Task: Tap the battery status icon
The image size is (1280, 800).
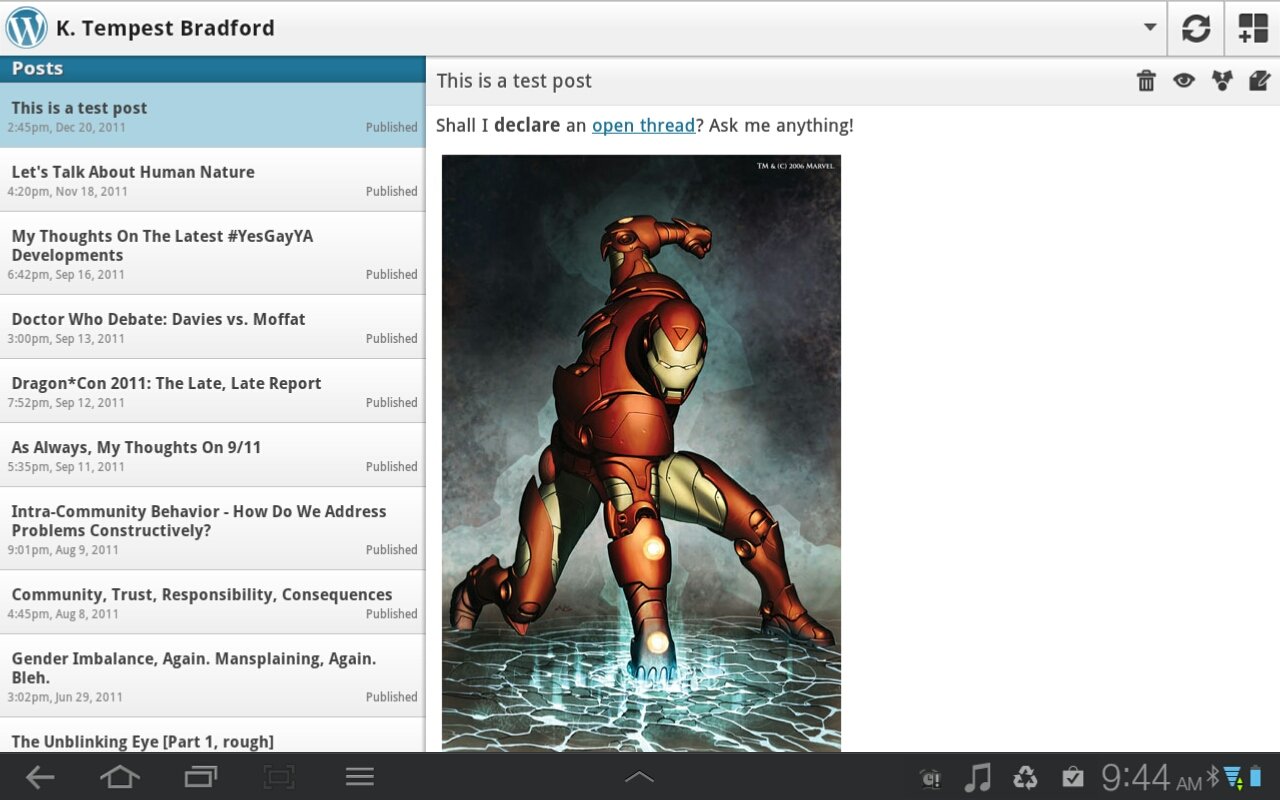Action: 1256,777
